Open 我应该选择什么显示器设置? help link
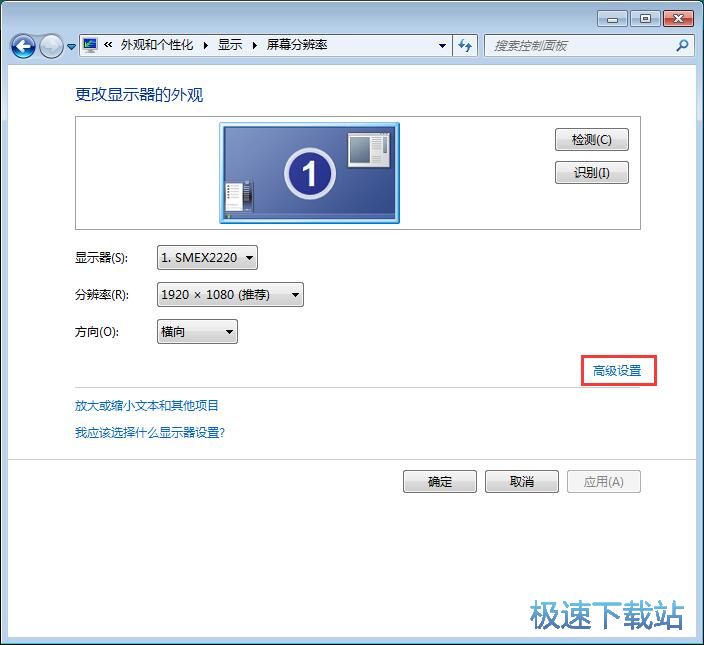Image resolution: width=704 pixels, height=645 pixels. [x=150, y=433]
